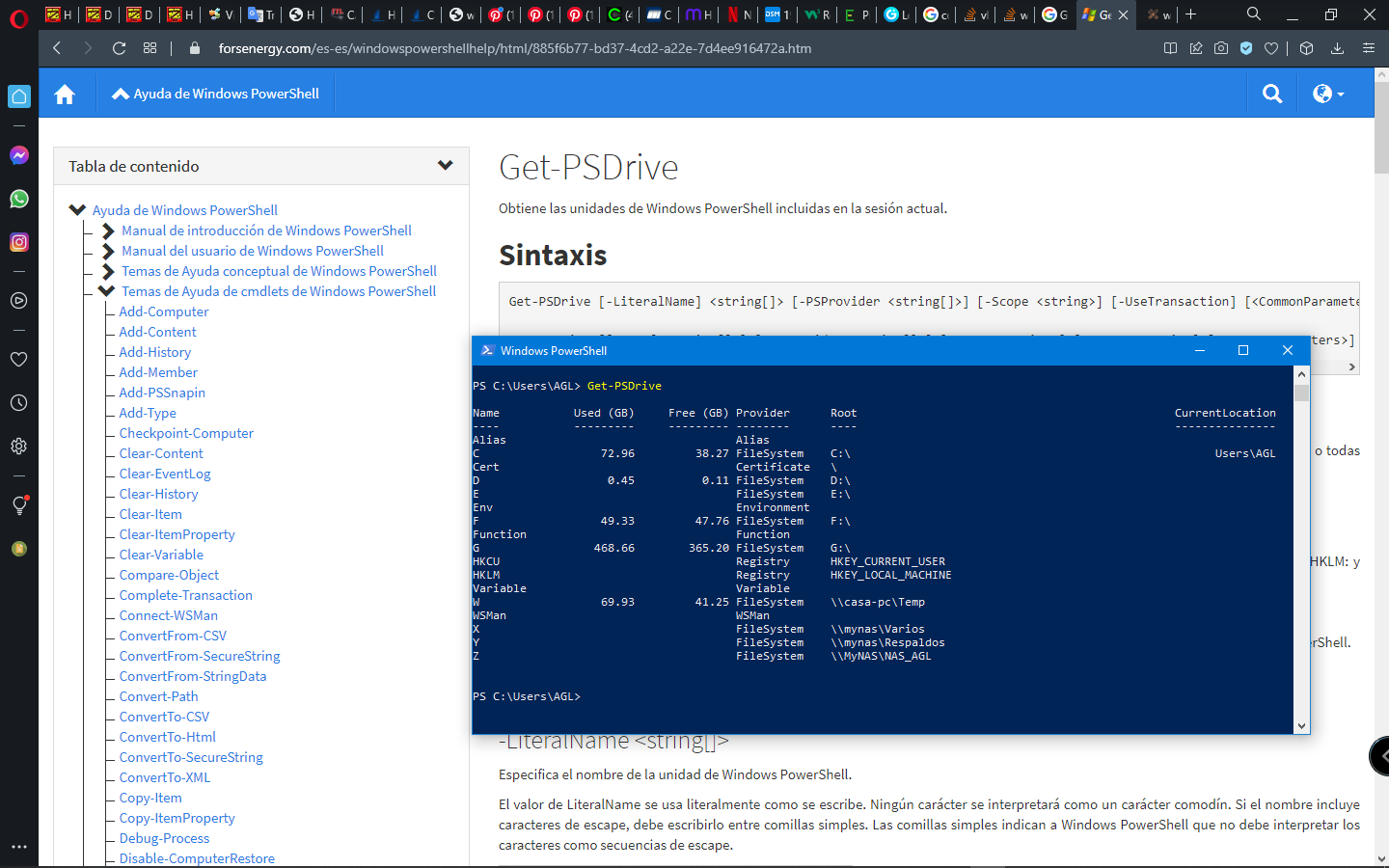
Task: Close the active Get-PSDrive browser tab
Action: tap(1123, 14)
